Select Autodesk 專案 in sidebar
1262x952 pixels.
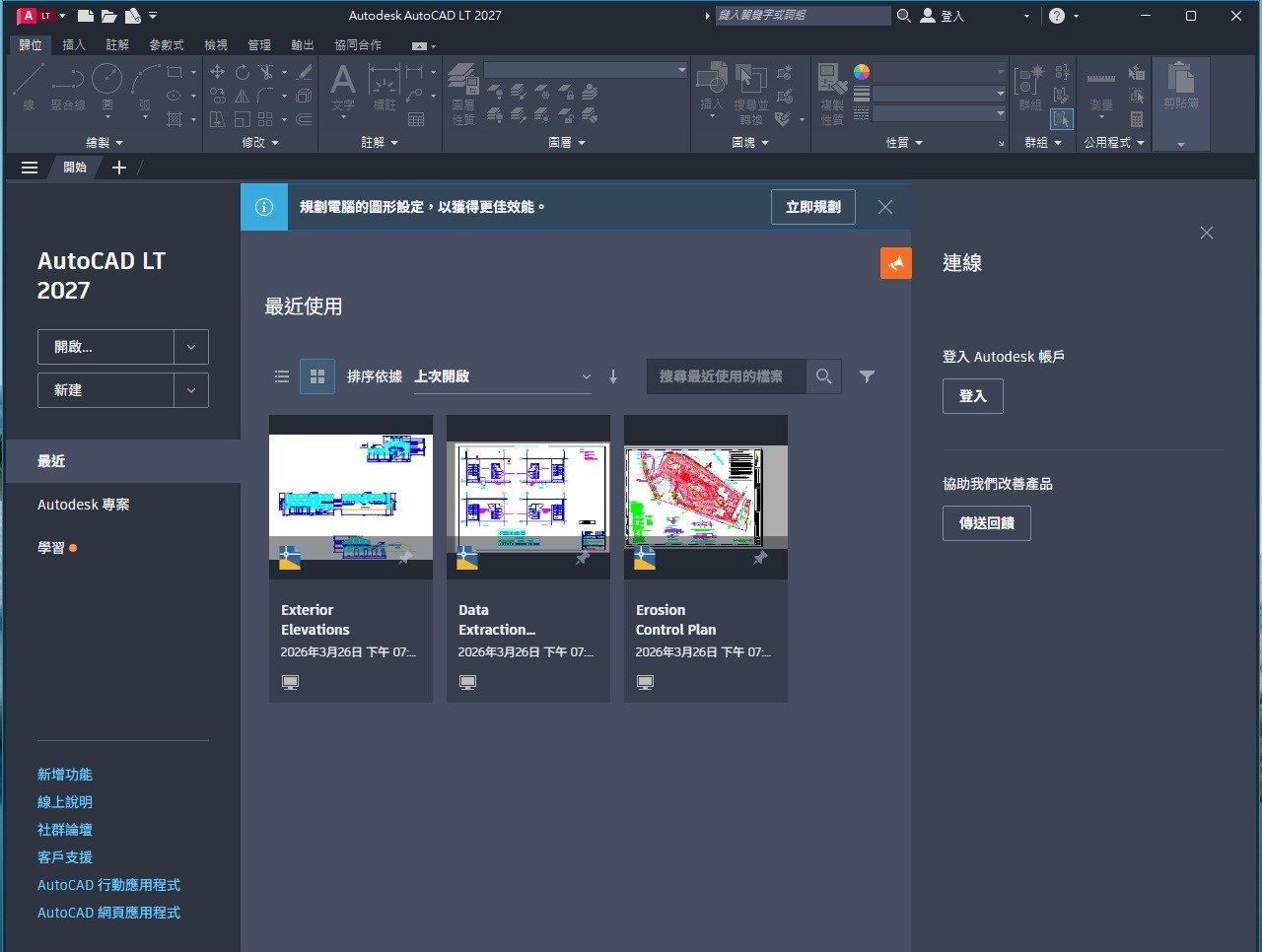pyautogui.click(x=84, y=505)
